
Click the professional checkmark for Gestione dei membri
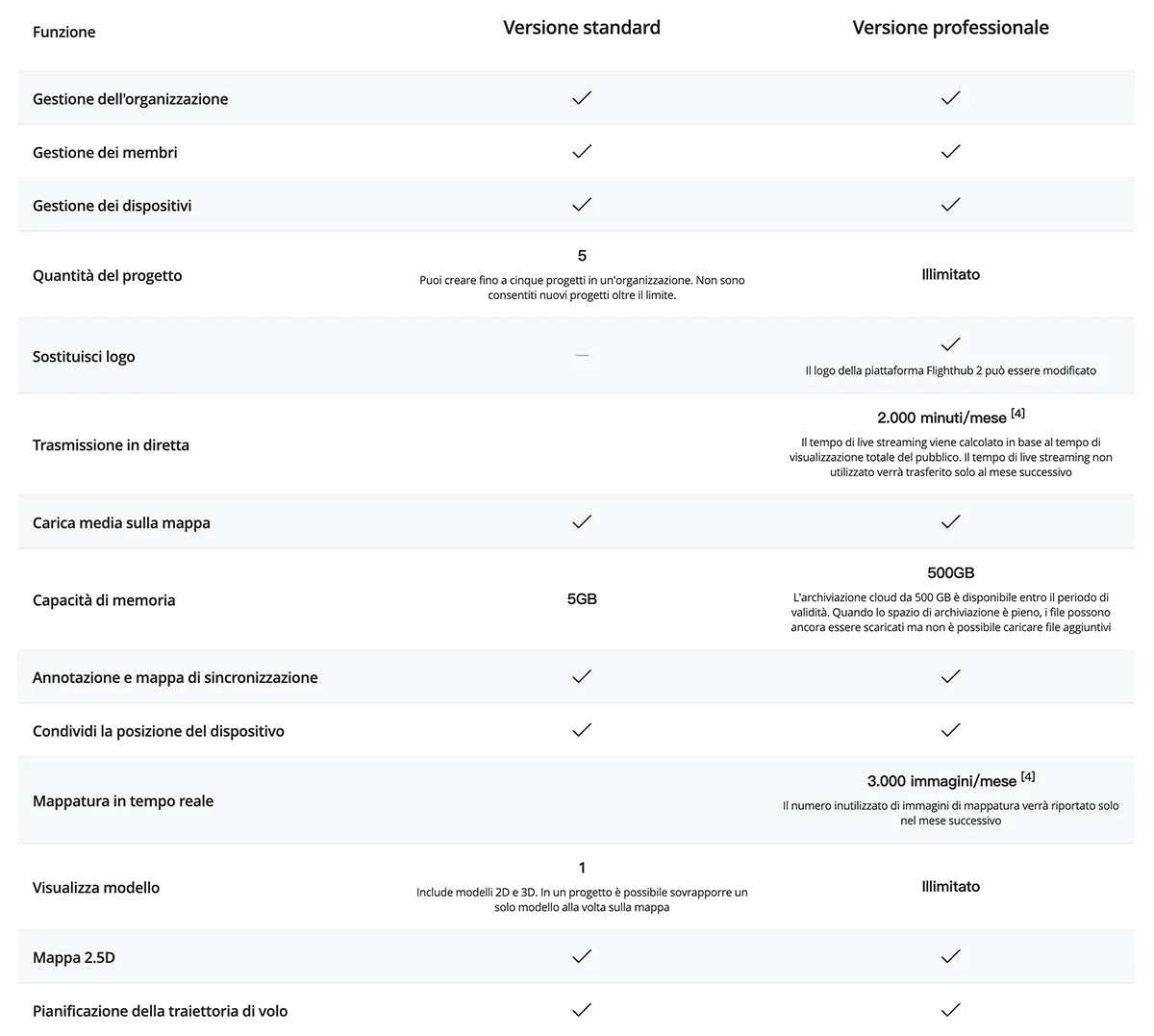(x=950, y=151)
